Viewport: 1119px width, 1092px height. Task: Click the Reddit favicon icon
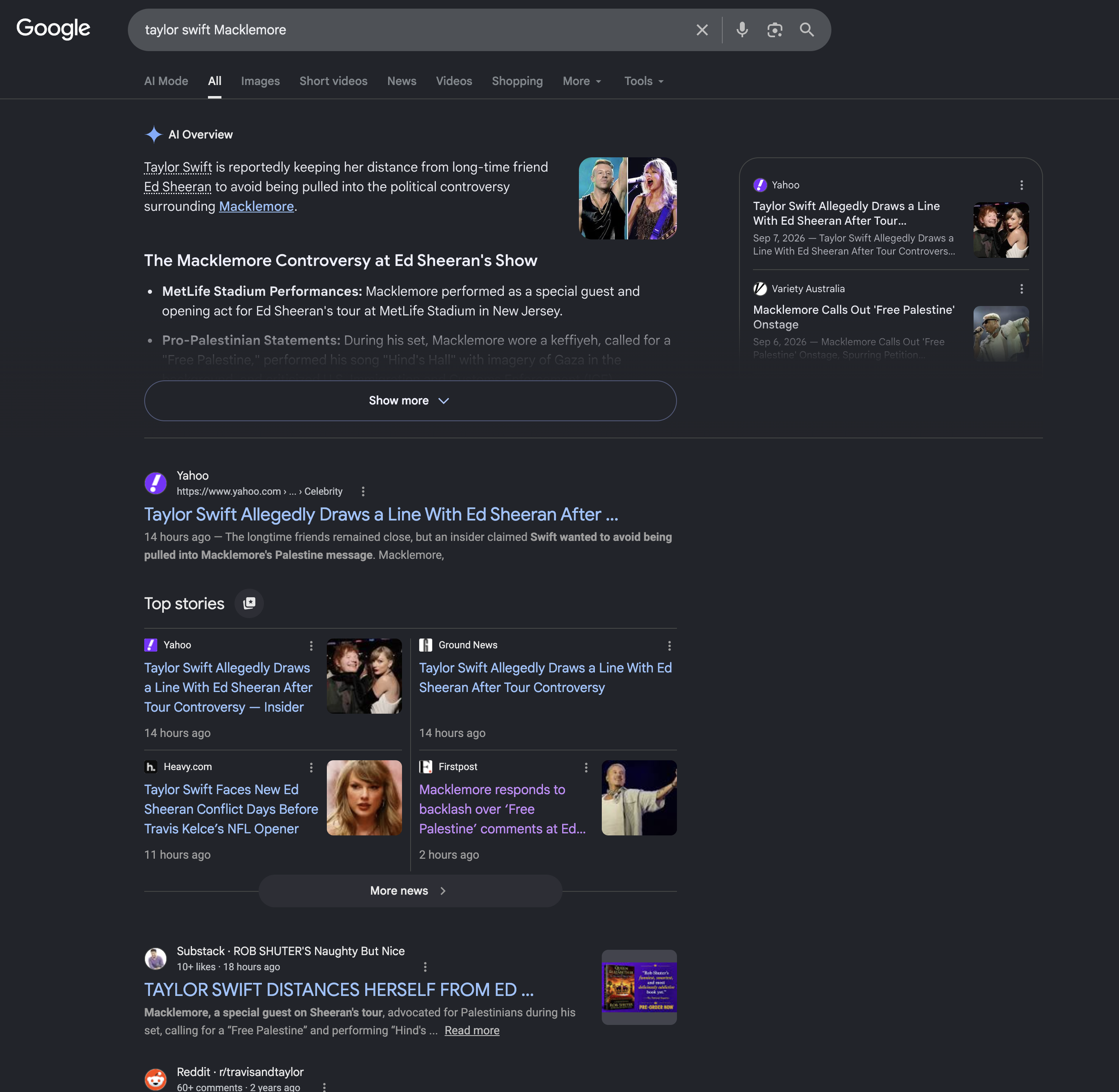click(x=155, y=1079)
